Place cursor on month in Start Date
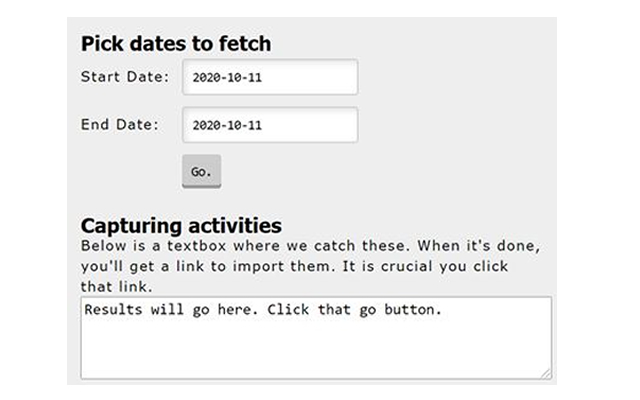The height and width of the screenshot is (400, 640). [235, 78]
